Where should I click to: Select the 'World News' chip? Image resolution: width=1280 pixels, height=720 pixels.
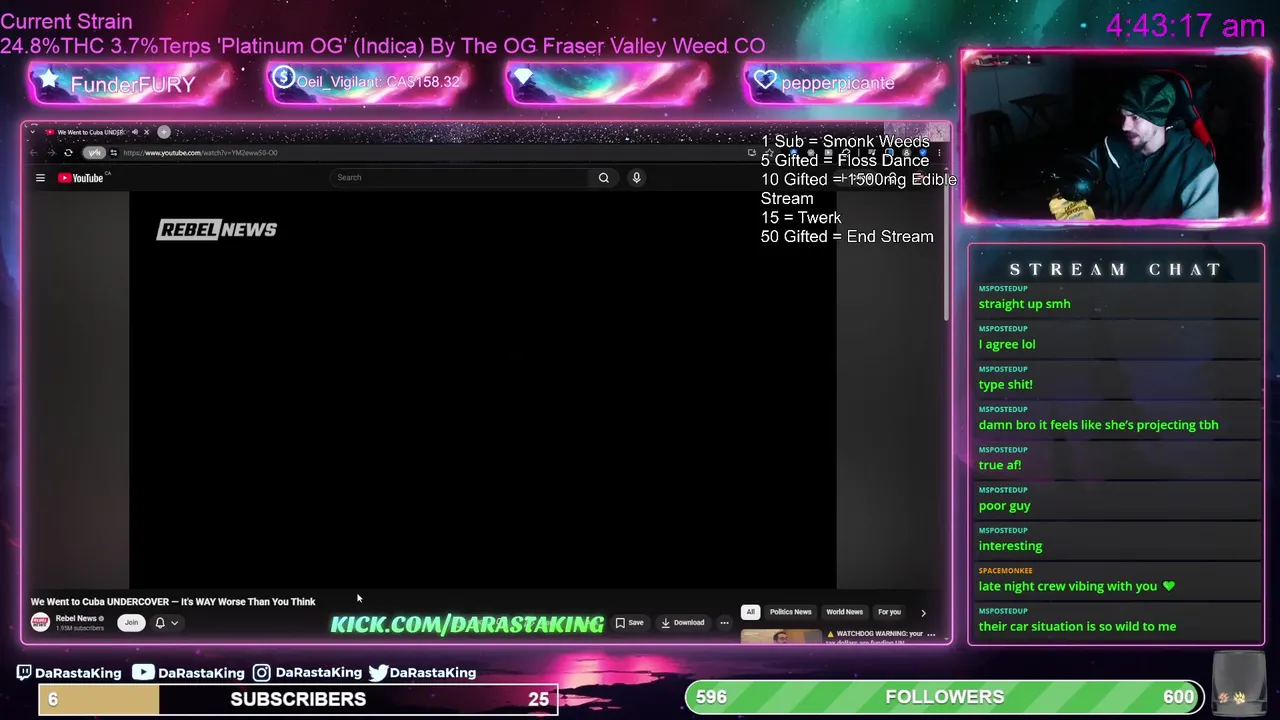point(844,612)
